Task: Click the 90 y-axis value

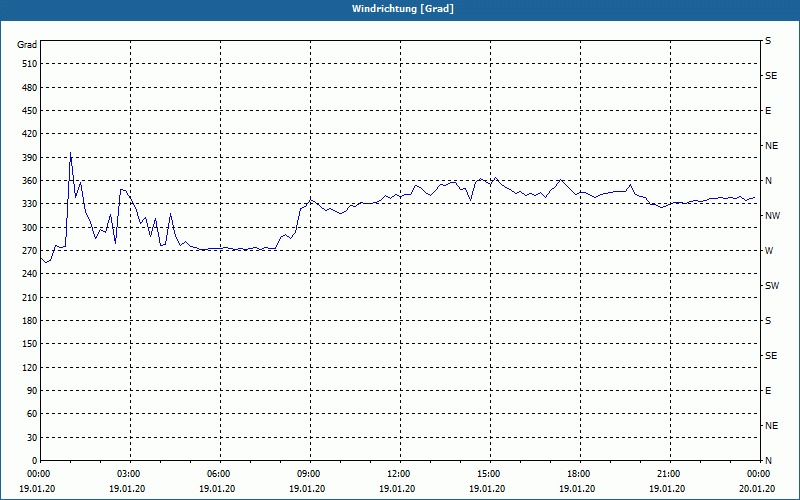Action: click(x=32, y=390)
